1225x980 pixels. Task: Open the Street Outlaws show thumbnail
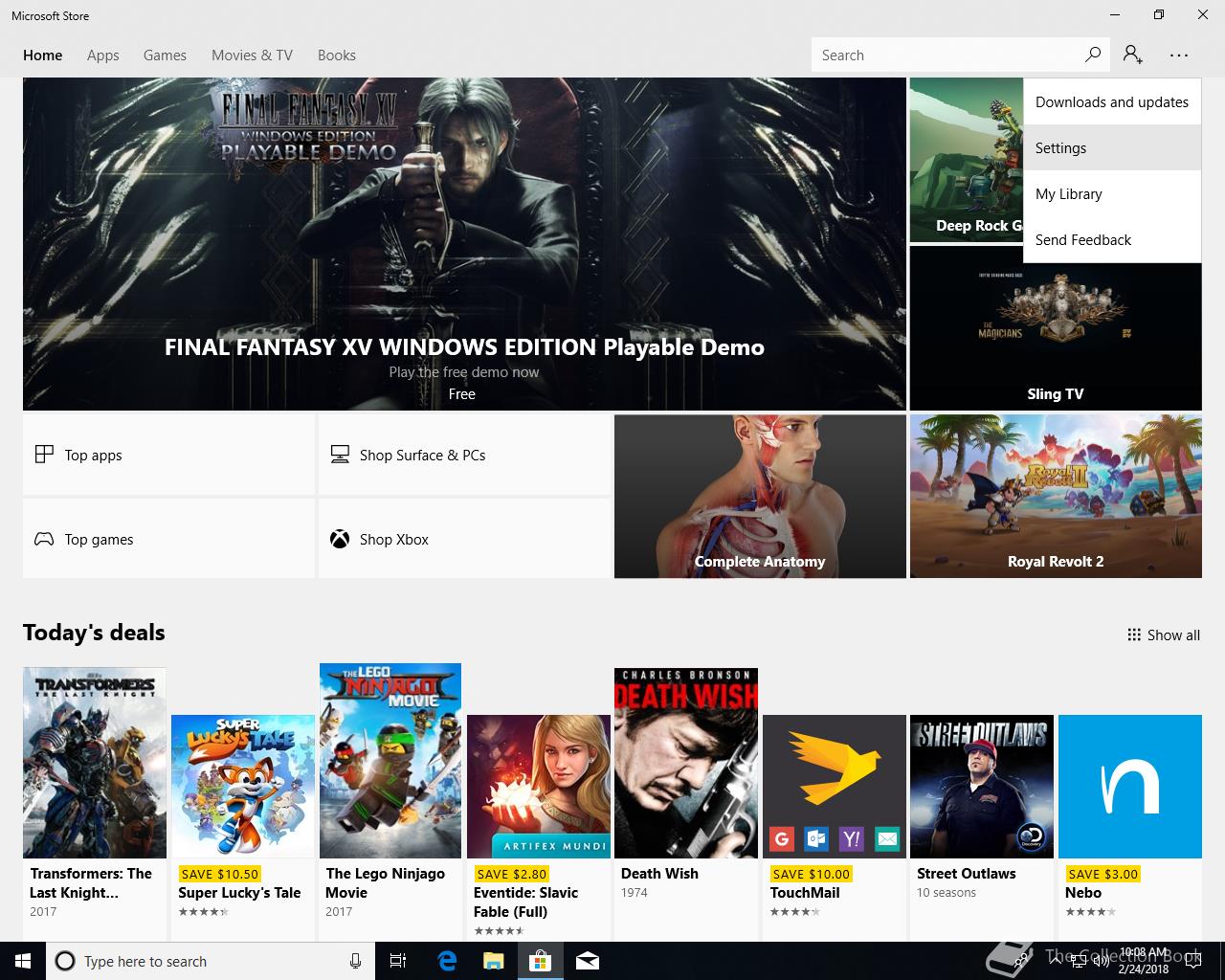tap(982, 787)
